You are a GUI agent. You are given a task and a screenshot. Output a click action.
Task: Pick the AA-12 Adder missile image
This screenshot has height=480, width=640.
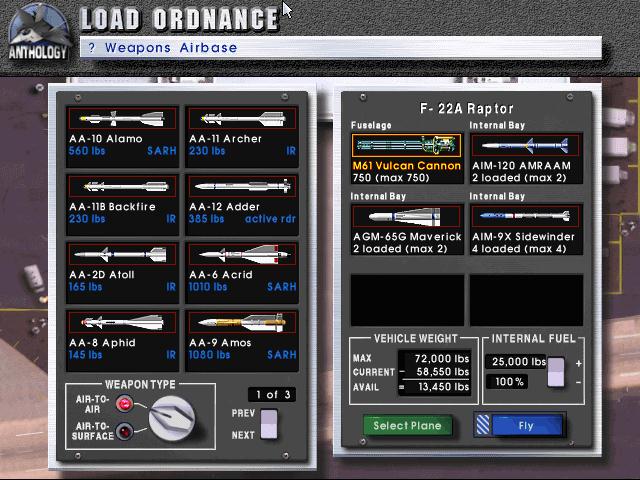[242, 187]
